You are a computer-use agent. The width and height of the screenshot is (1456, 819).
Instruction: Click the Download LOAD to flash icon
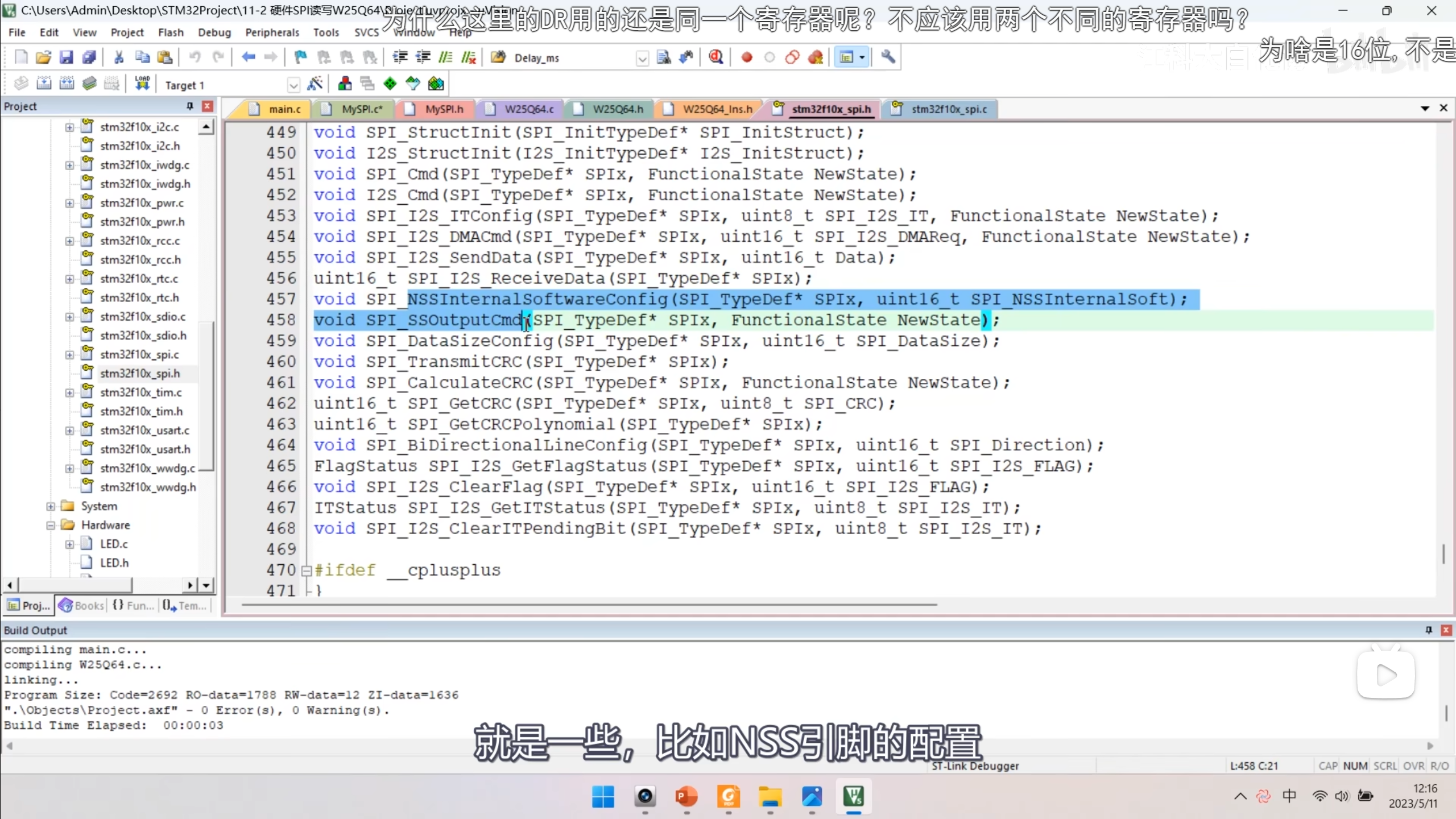pyautogui.click(x=142, y=84)
